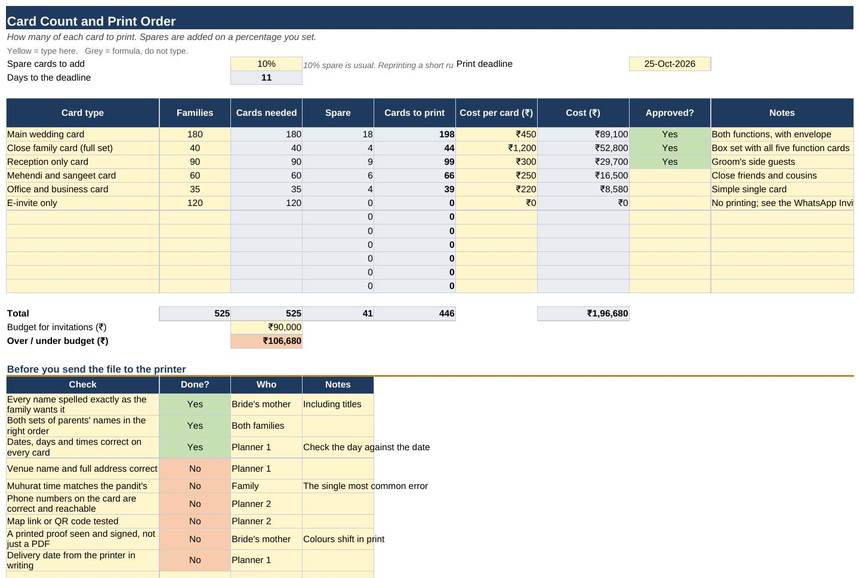The height and width of the screenshot is (578, 860).
Task: Select the total cost cell ₹1,96,680
Action: point(584,313)
